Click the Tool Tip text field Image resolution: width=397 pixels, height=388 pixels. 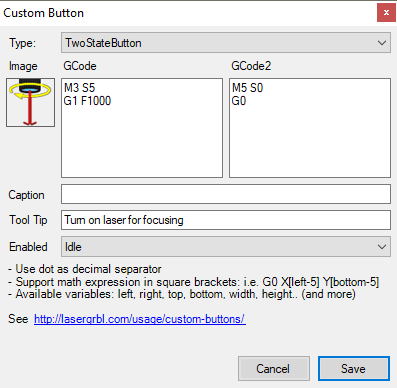pyautogui.click(x=226, y=220)
